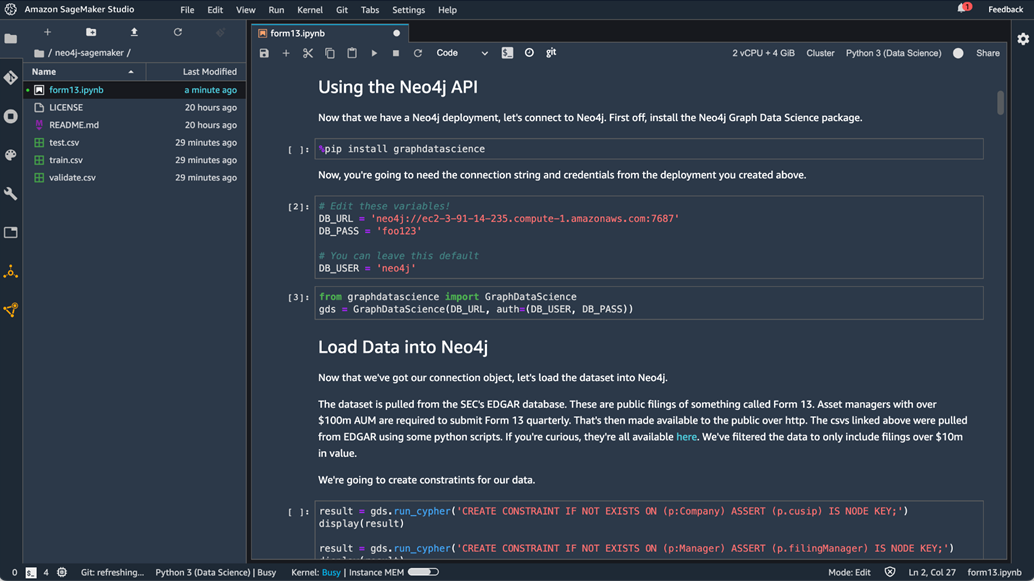Image resolution: width=1034 pixels, height=581 pixels.
Task: Open the Git sidebar panel
Action: coord(11,78)
